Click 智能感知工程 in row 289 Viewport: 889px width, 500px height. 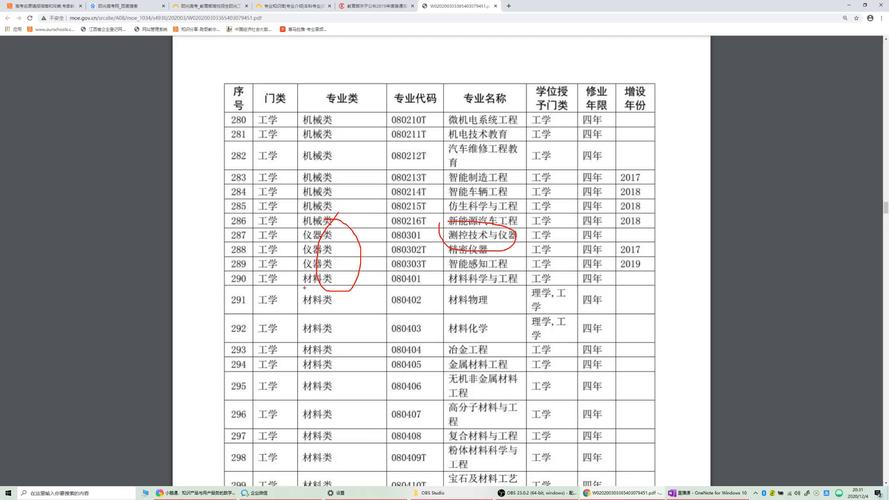478,264
